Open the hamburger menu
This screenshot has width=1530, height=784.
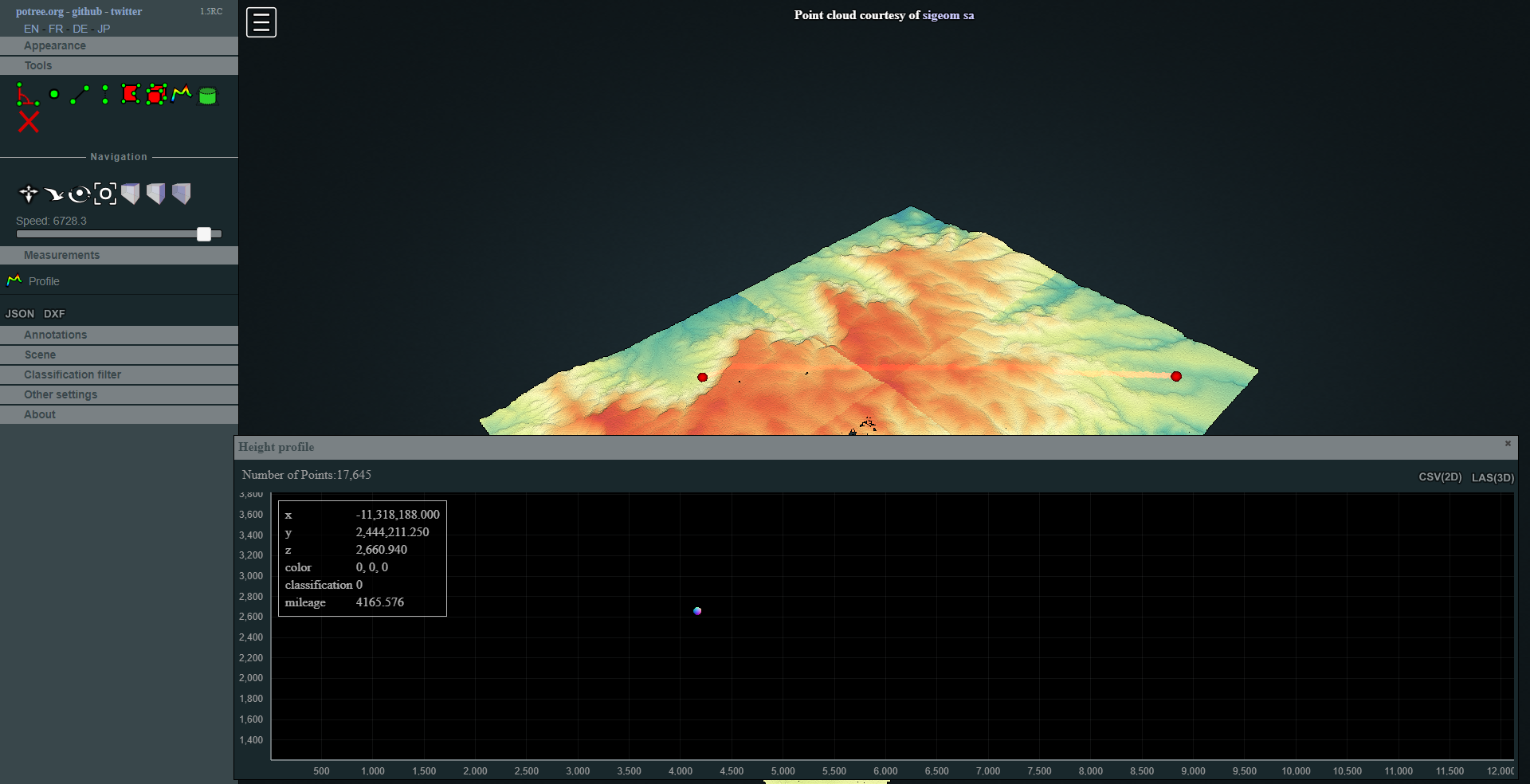point(260,22)
